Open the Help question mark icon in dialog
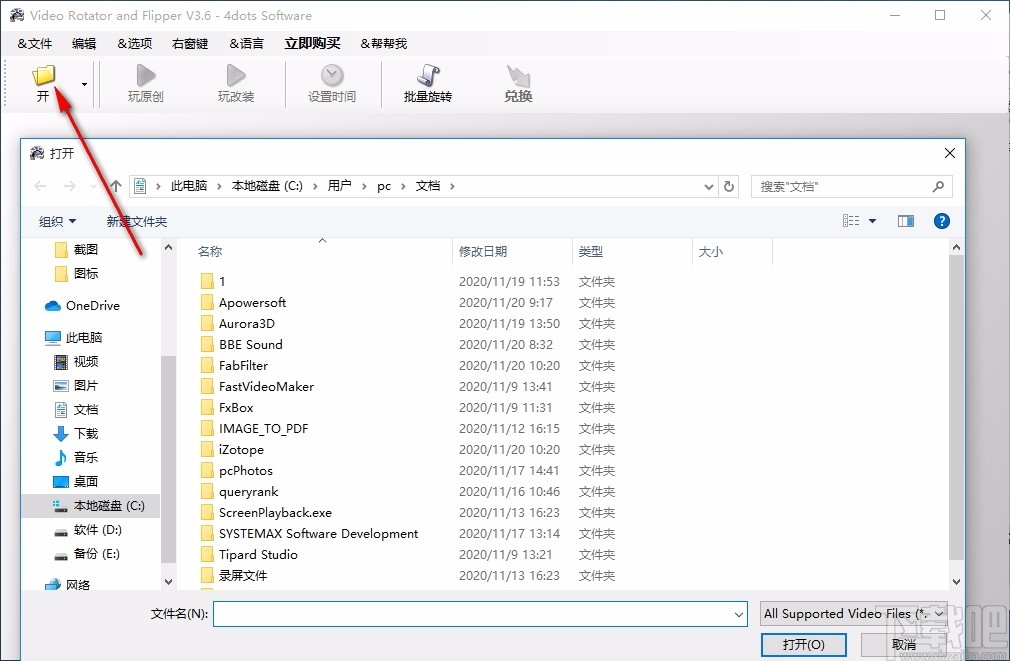This screenshot has width=1010, height=661. pos(941,221)
